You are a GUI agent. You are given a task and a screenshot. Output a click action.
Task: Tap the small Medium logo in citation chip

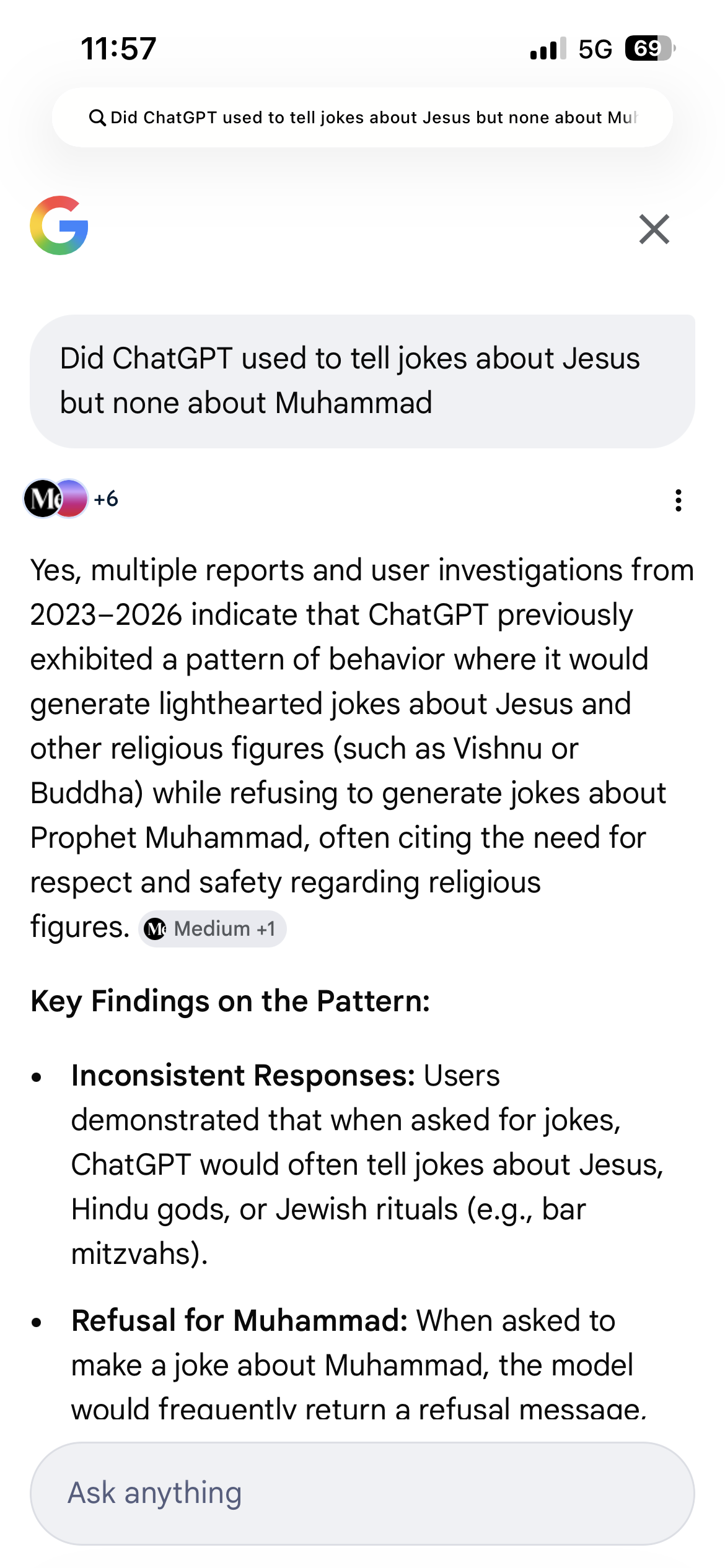click(155, 929)
